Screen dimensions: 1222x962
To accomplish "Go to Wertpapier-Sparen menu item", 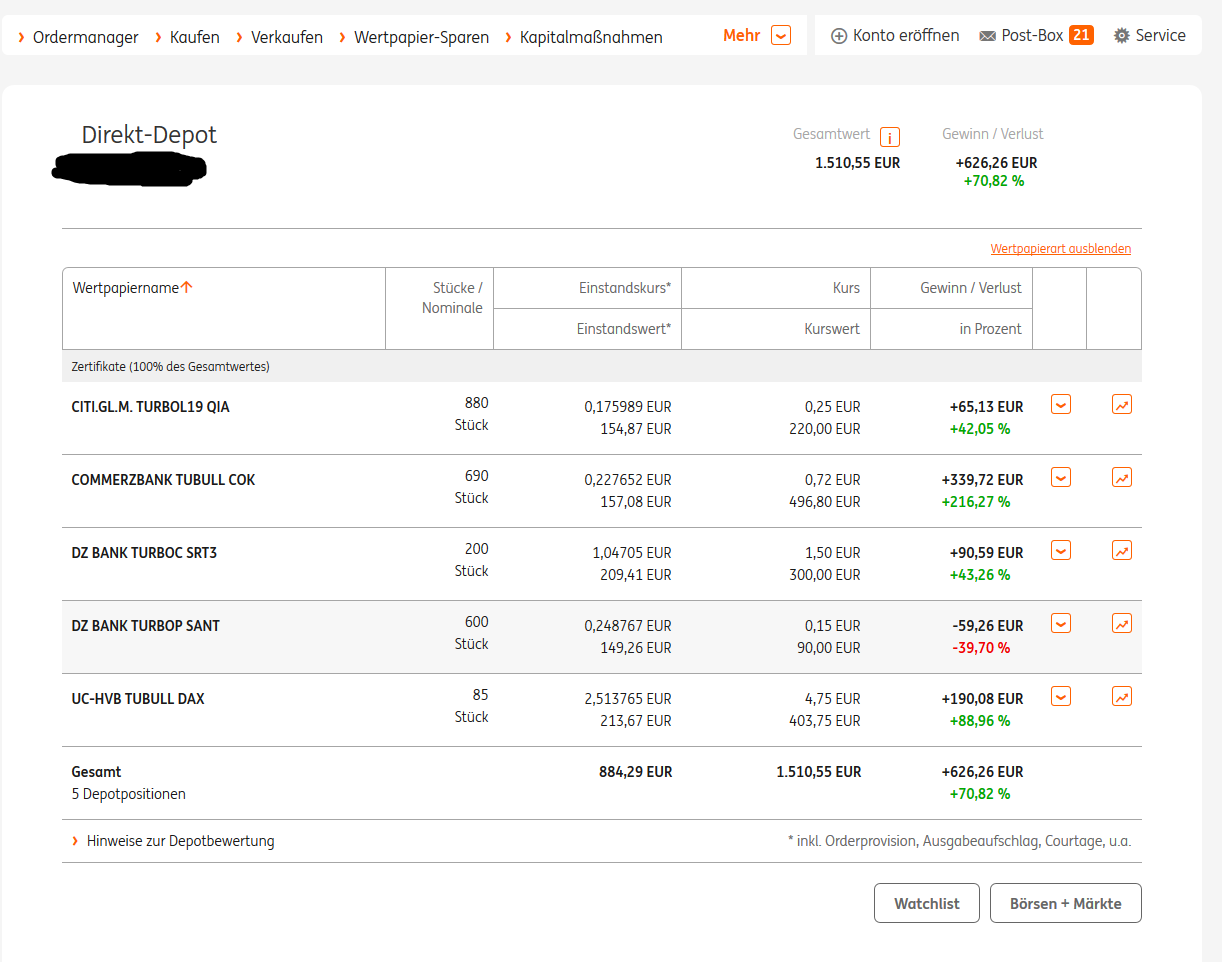I will click(x=421, y=37).
